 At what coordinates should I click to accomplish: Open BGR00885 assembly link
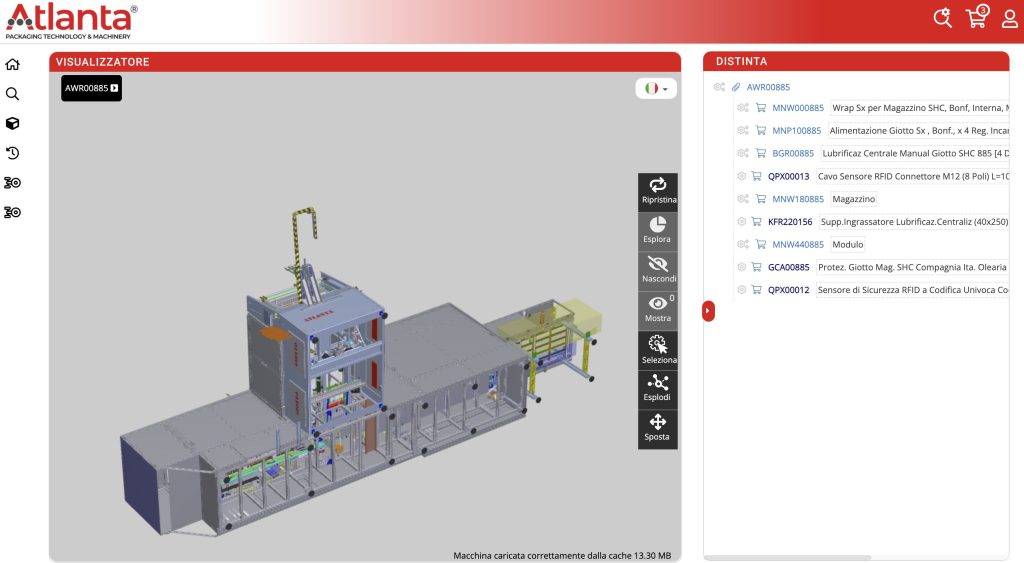[793, 153]
